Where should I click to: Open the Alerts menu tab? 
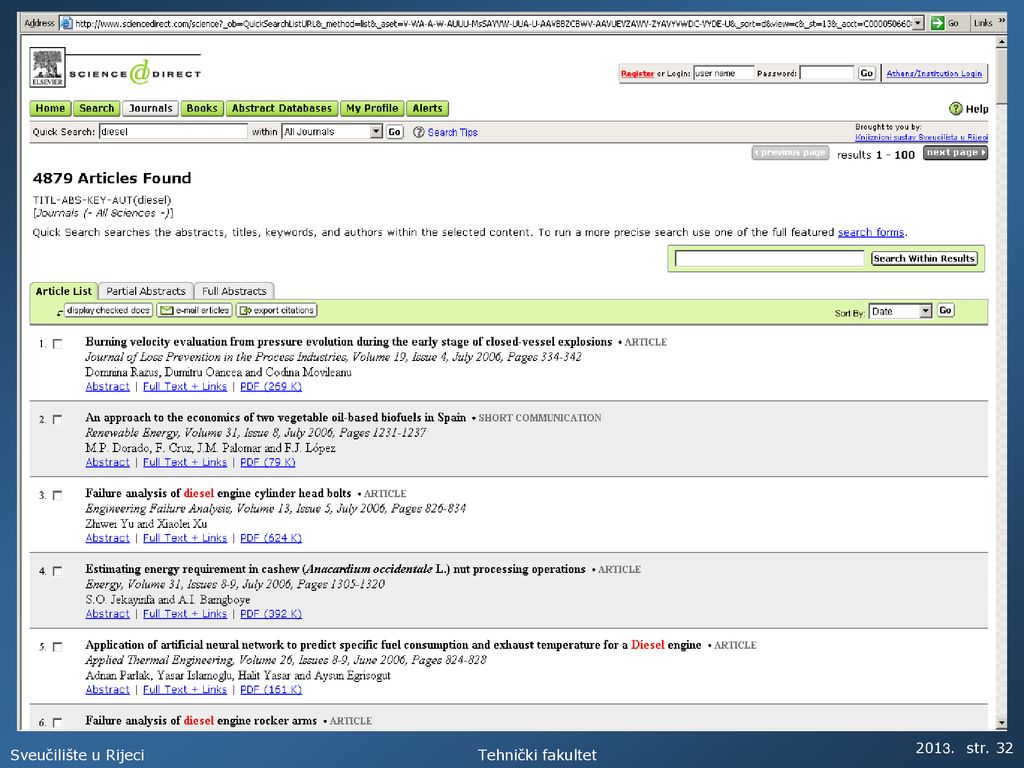[x=427, y=108]
